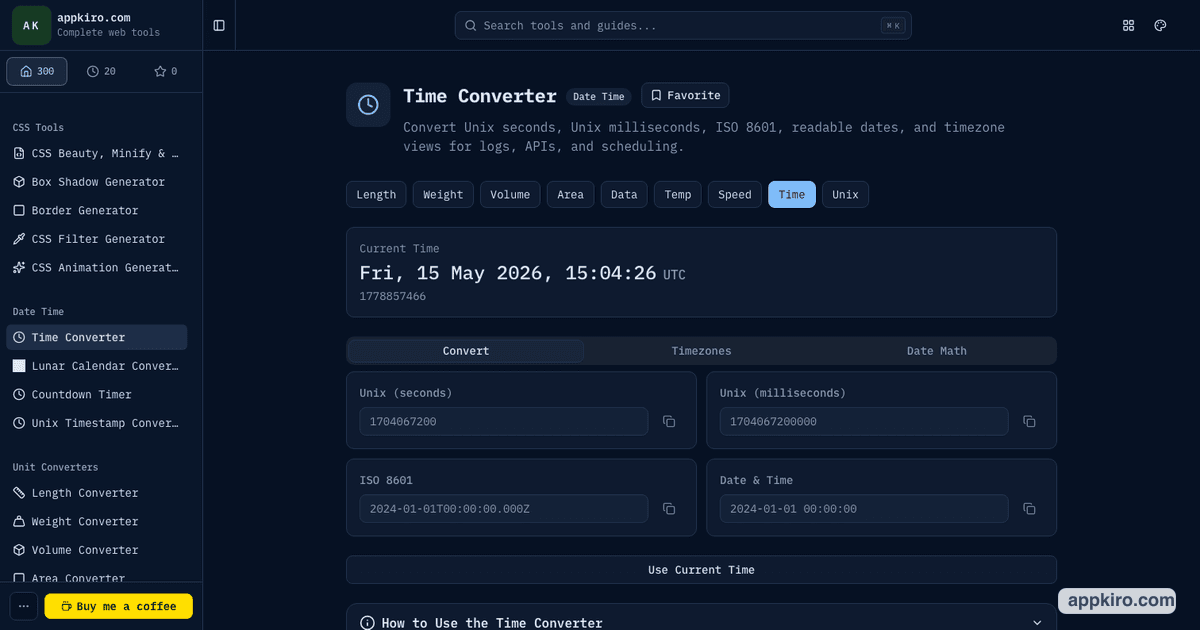
Task: Open the three-dot more menu at bottom
Action: [x=24, y=606]
